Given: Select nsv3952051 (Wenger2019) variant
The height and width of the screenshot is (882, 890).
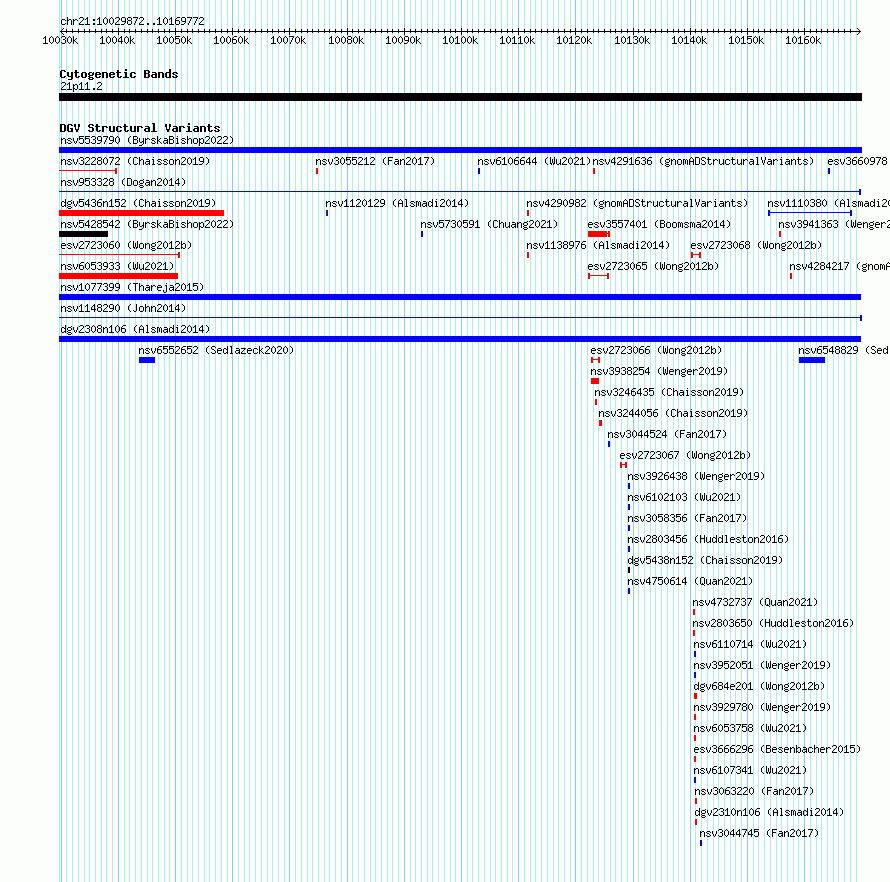Looking at the screenshot, I should click(762, 665).
